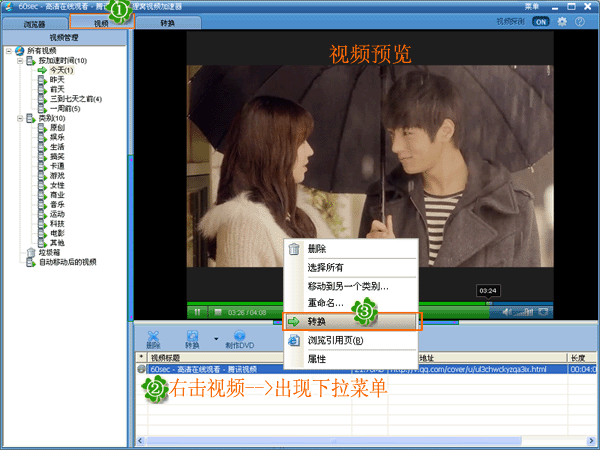The height and width of the screenshot is (450, 600).
Task: Click the horizontal scrollbar left arrow
Action: (140, 441)
